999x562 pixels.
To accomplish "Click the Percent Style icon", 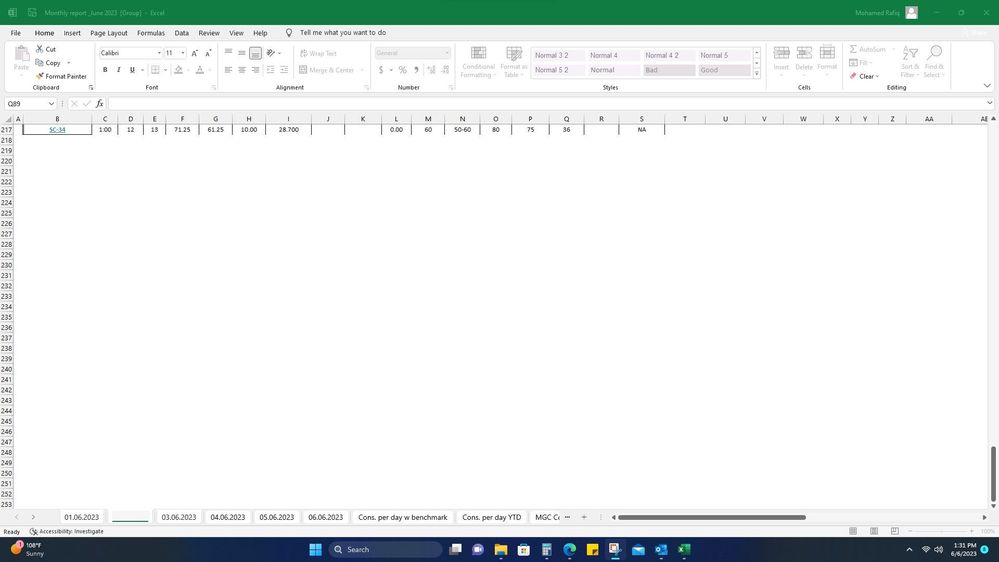I will (x=403, y=69).
